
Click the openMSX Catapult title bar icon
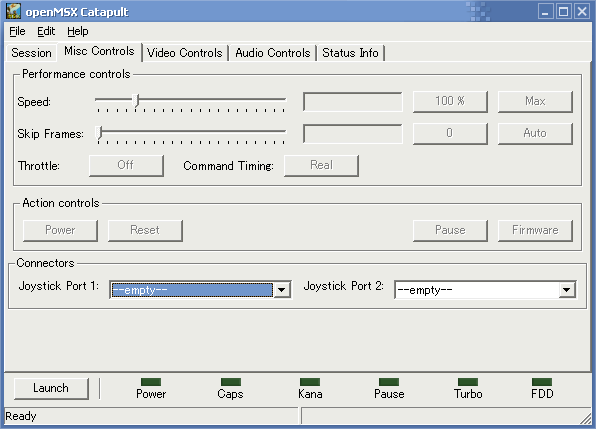[x=13, y=11]
